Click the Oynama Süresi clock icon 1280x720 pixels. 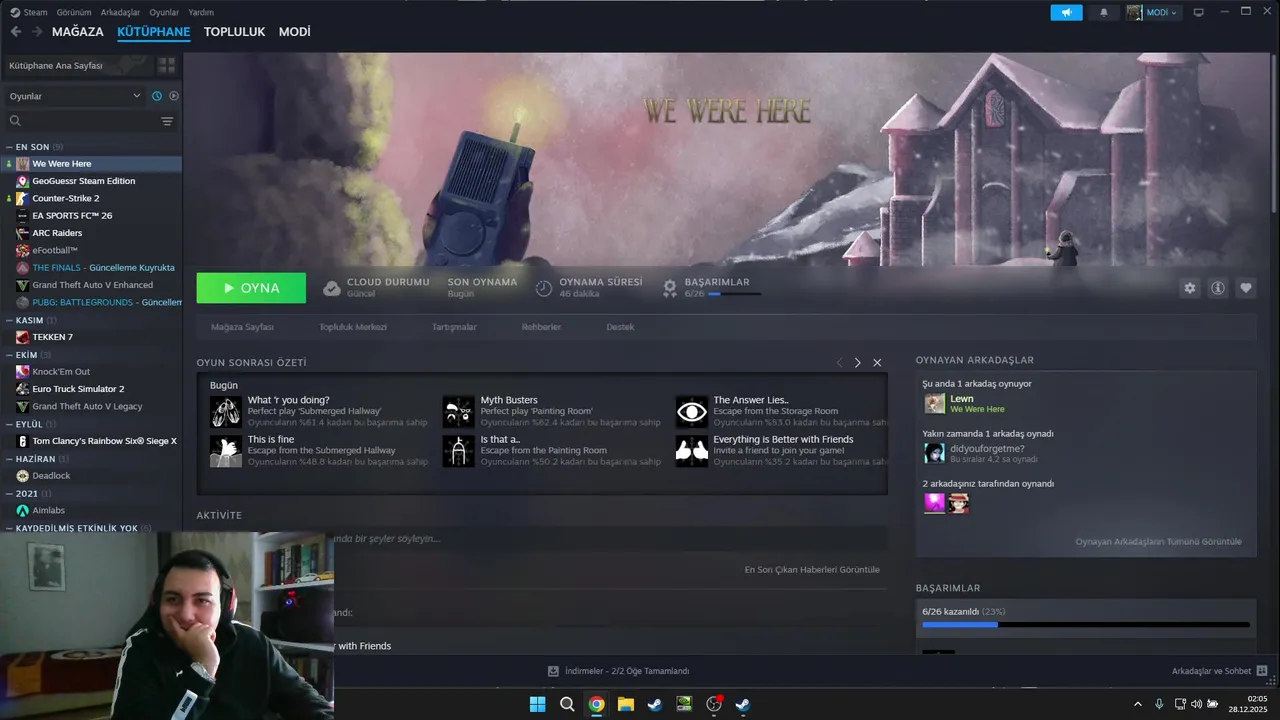coord(544,288)
